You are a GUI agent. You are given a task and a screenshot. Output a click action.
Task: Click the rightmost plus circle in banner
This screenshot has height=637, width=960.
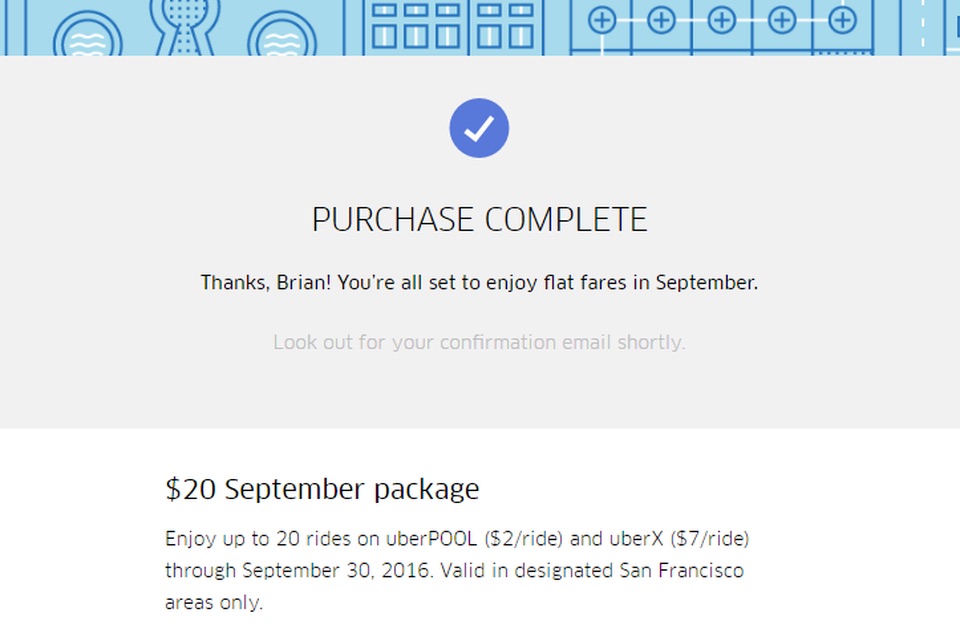[843, 19]
